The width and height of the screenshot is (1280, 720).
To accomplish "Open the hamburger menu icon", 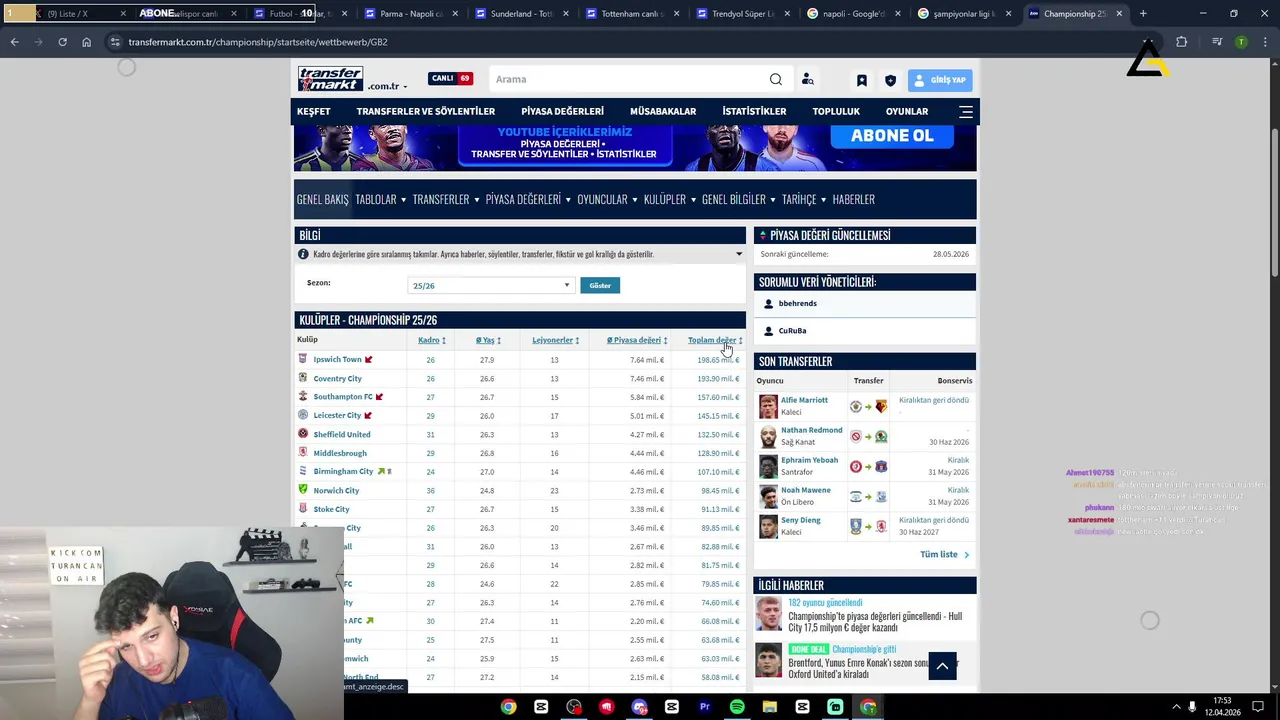I will (x=966, y=112).
